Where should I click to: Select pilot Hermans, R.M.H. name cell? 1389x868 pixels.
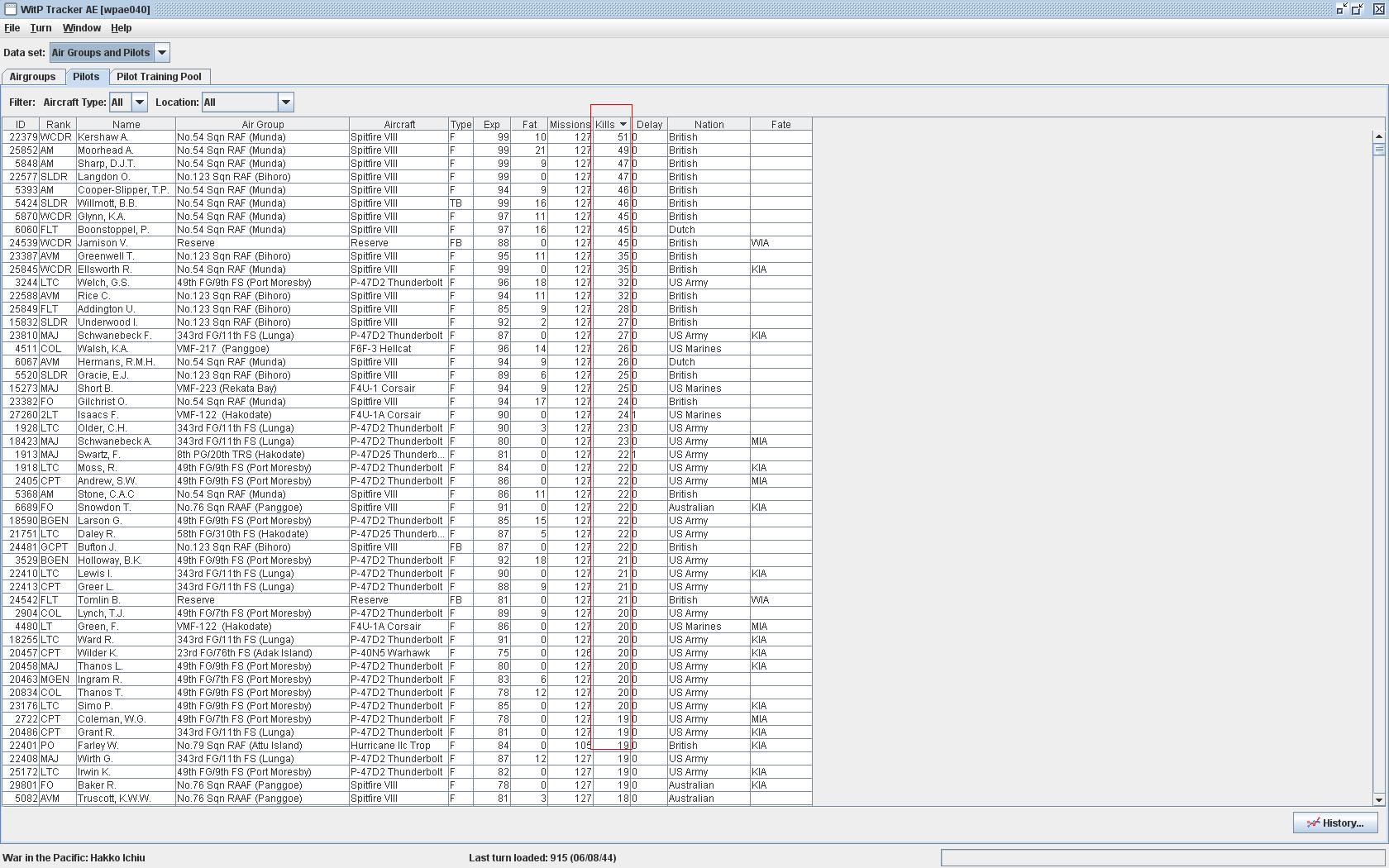[x=126, y=362]
